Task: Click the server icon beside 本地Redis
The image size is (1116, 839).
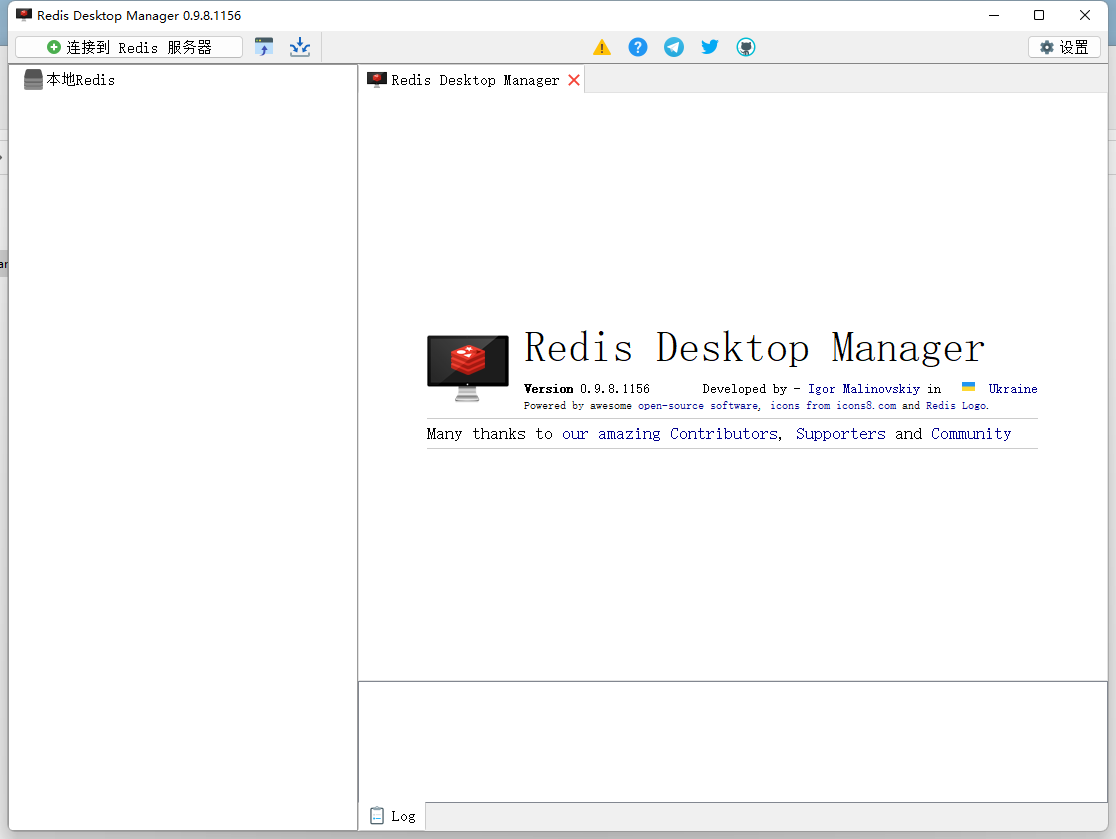Action: 33,80
